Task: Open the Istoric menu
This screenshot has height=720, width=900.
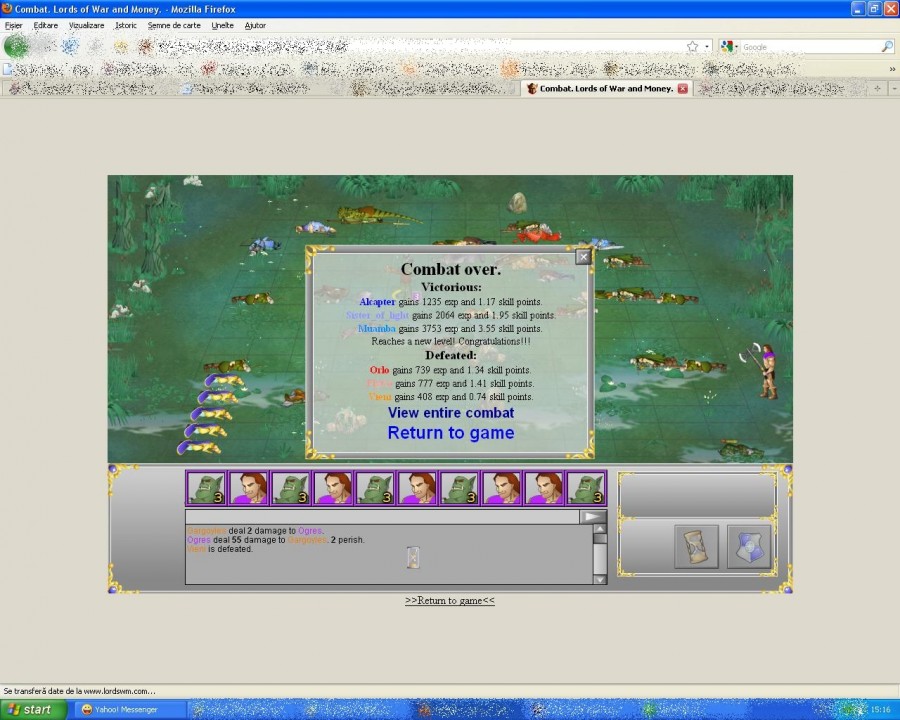Action: [125, 25]
